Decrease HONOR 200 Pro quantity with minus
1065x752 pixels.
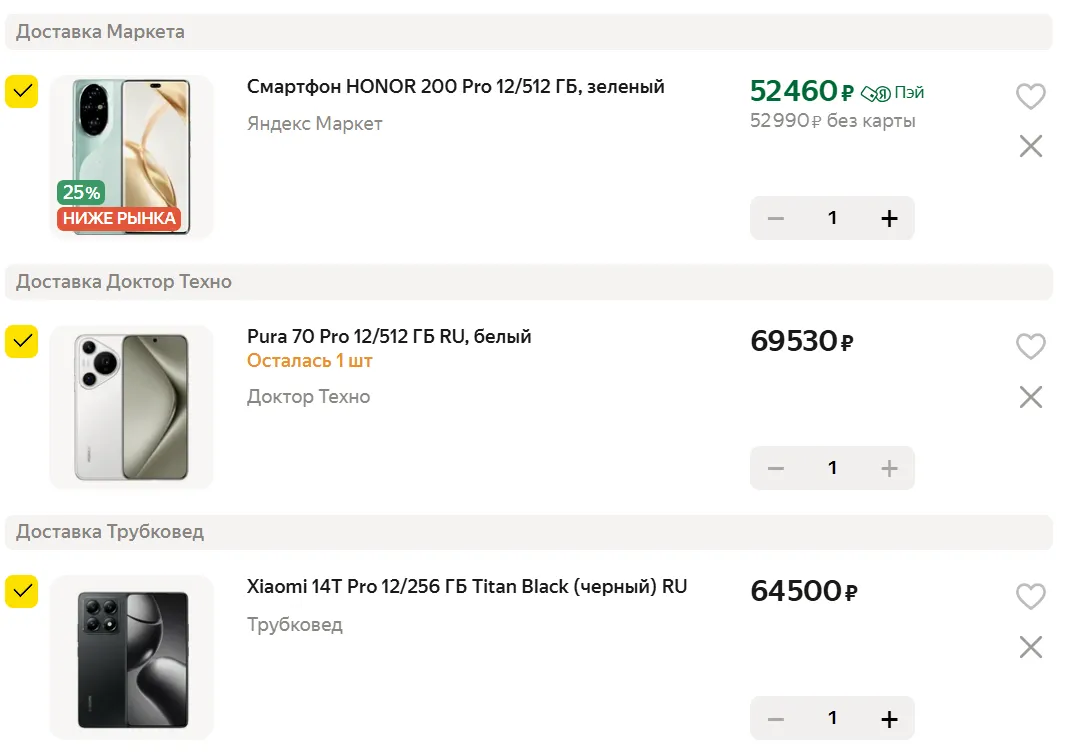click(776, 218)
